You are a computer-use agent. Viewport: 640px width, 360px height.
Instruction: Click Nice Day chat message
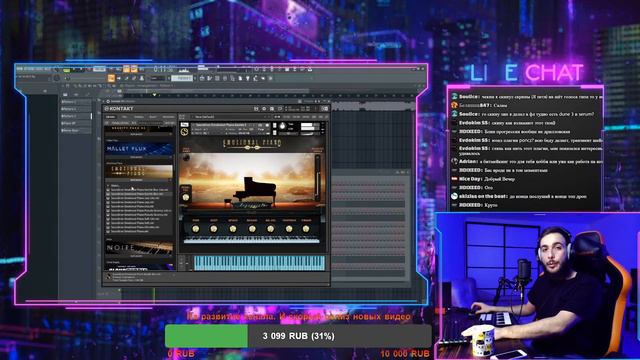coord(483,179)
